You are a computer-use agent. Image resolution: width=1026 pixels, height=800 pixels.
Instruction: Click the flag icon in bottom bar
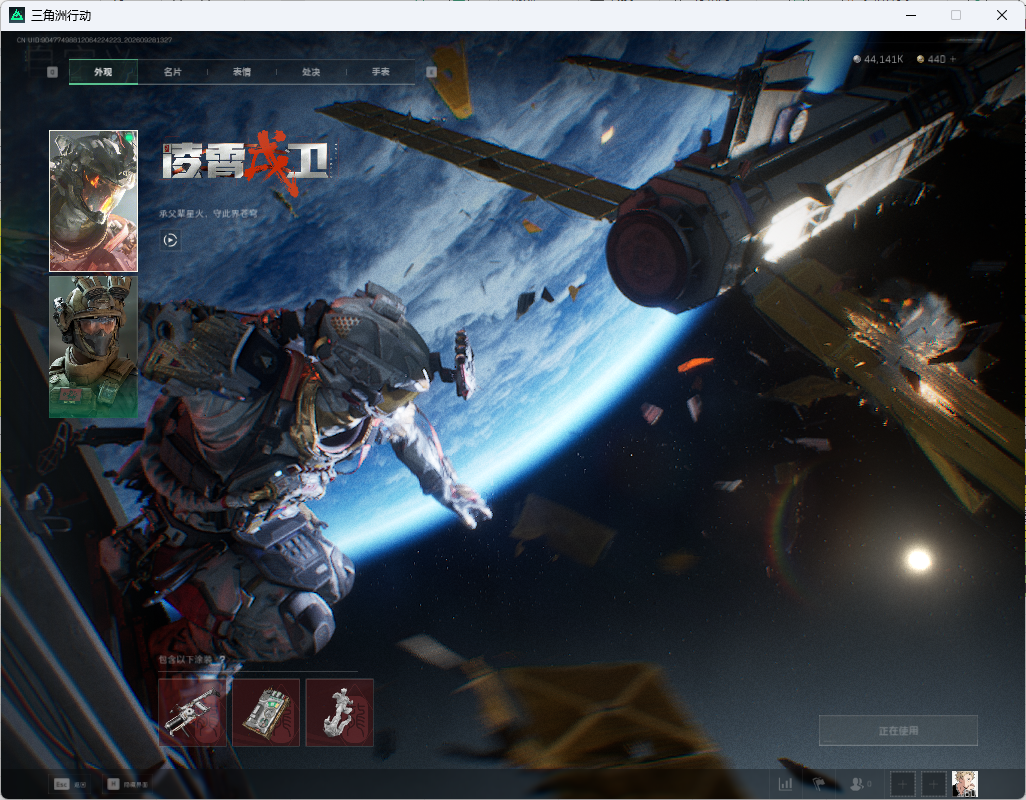(819, 784)
